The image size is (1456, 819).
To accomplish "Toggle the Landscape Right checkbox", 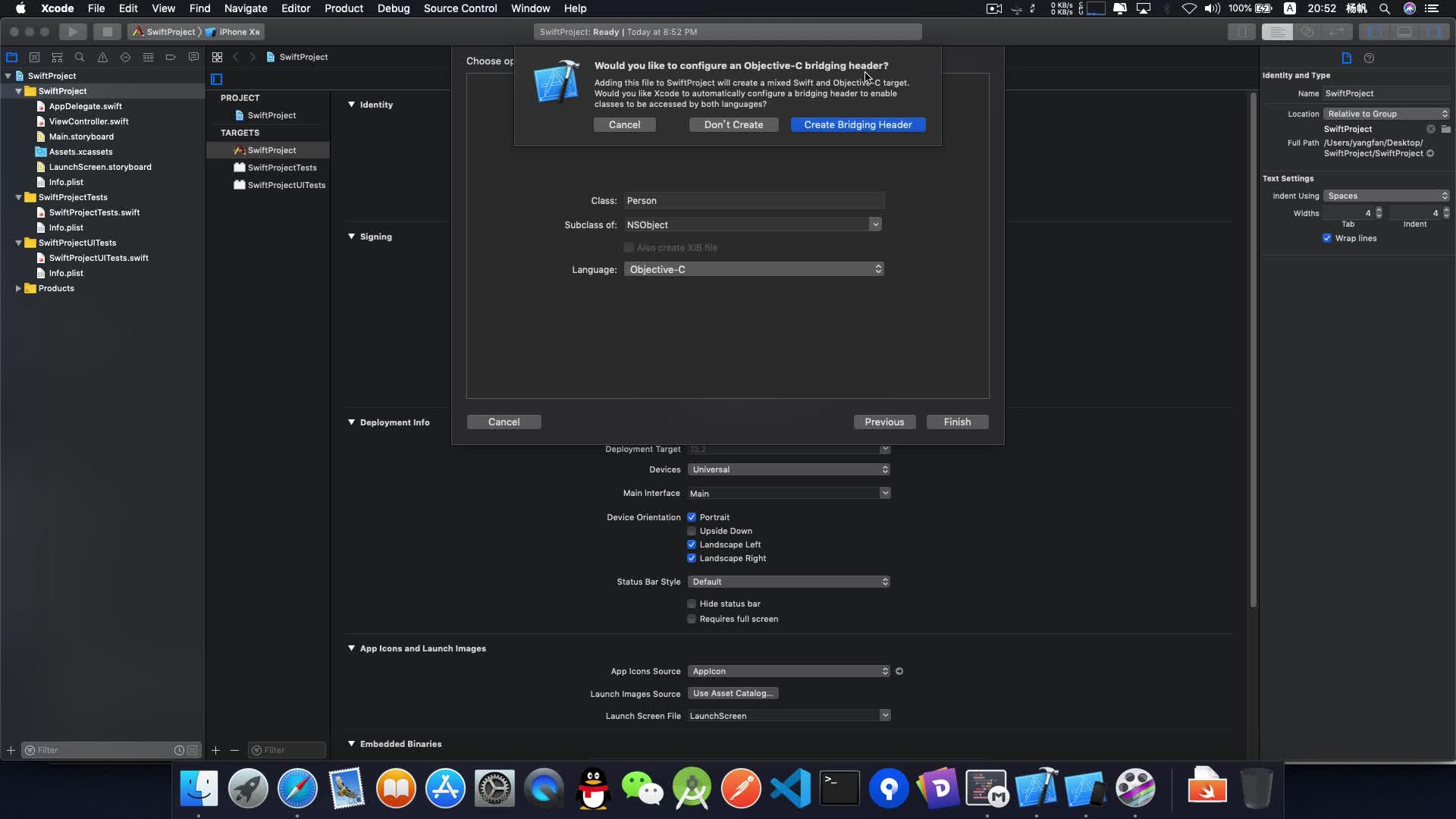I will point(692,558).
